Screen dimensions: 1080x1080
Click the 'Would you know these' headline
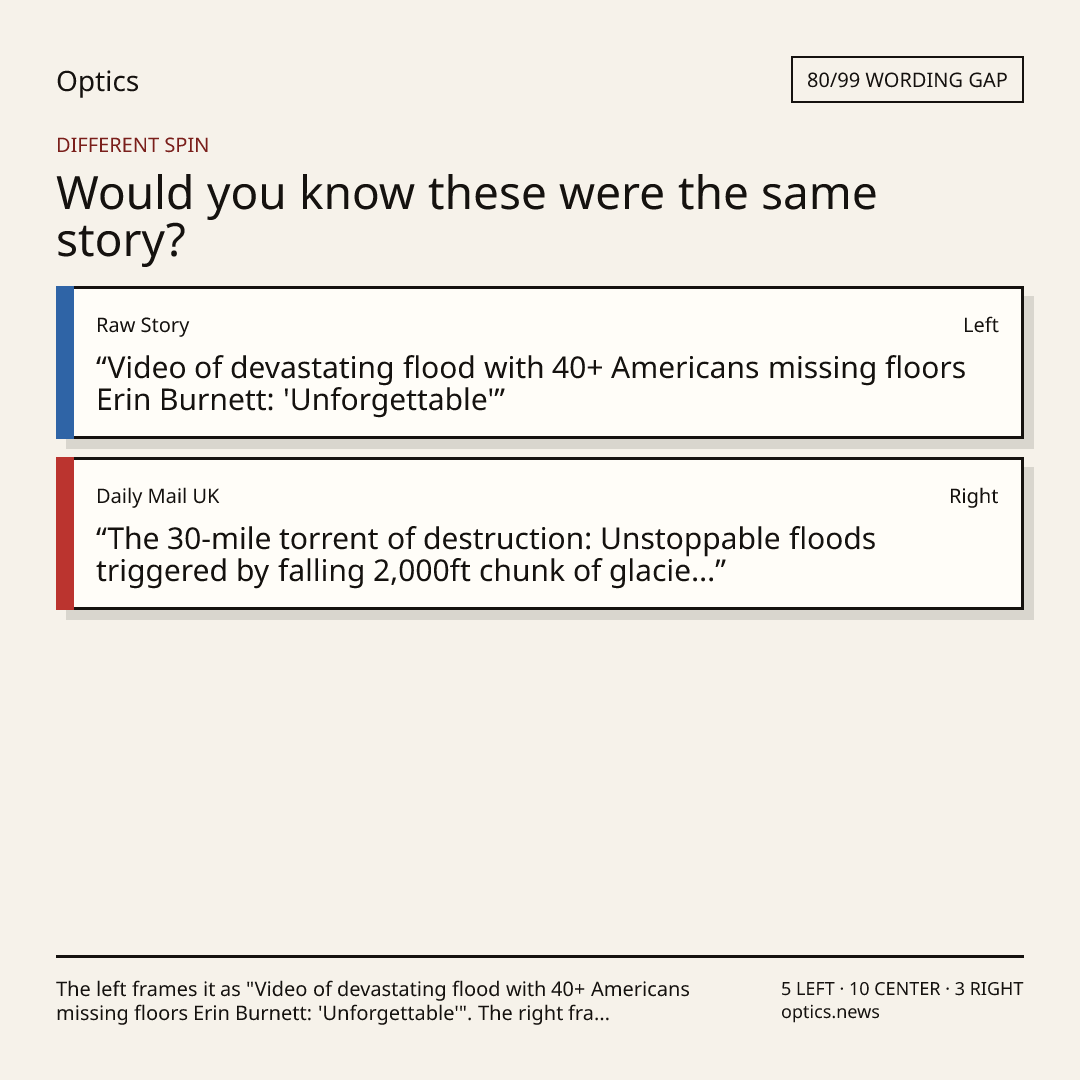466,216
